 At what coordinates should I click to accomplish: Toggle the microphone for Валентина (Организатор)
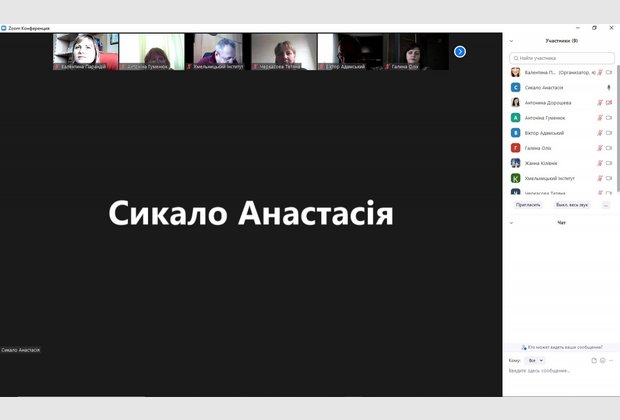[600, 72]
